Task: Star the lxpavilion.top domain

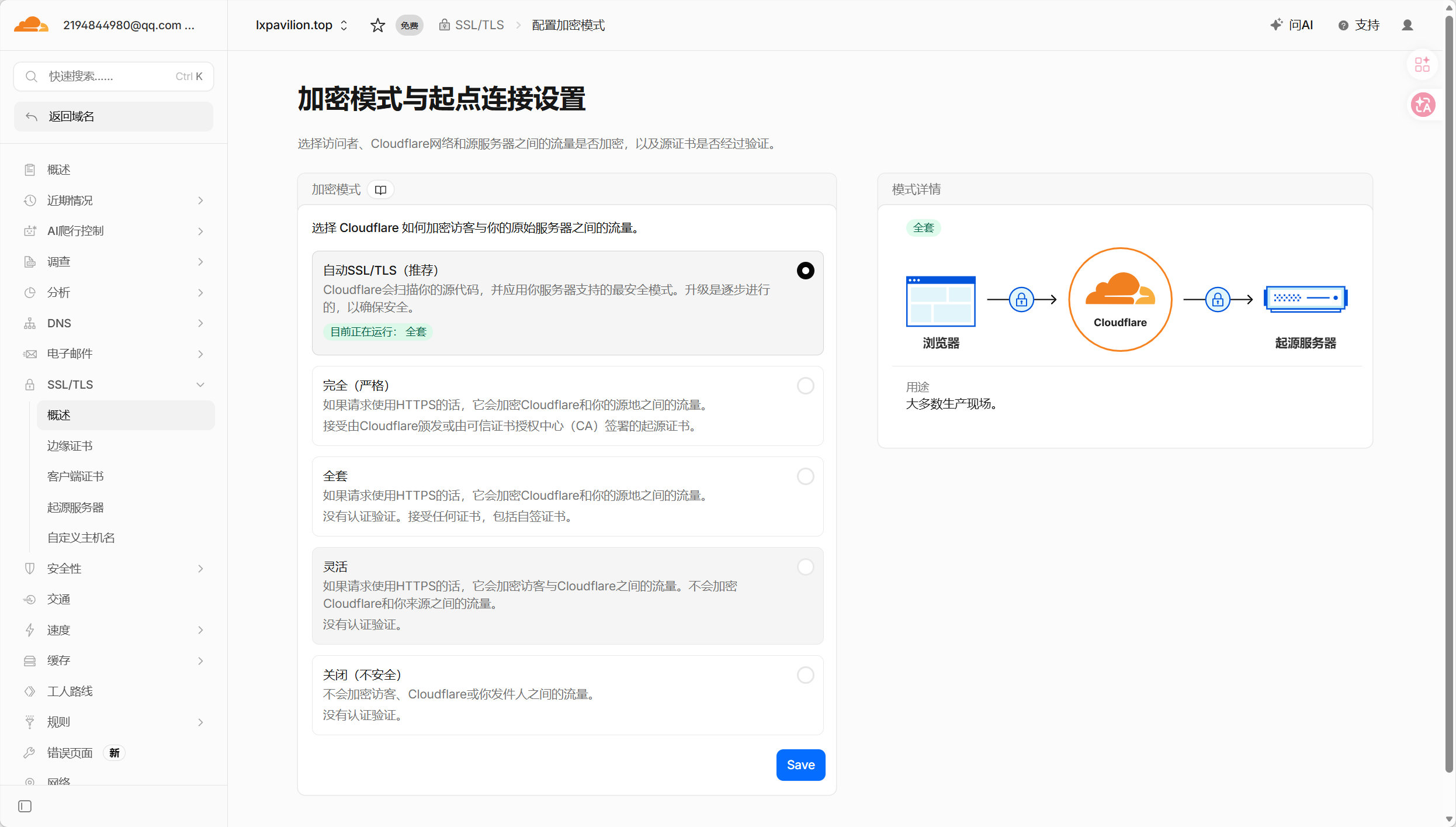Action: [378, 25]
